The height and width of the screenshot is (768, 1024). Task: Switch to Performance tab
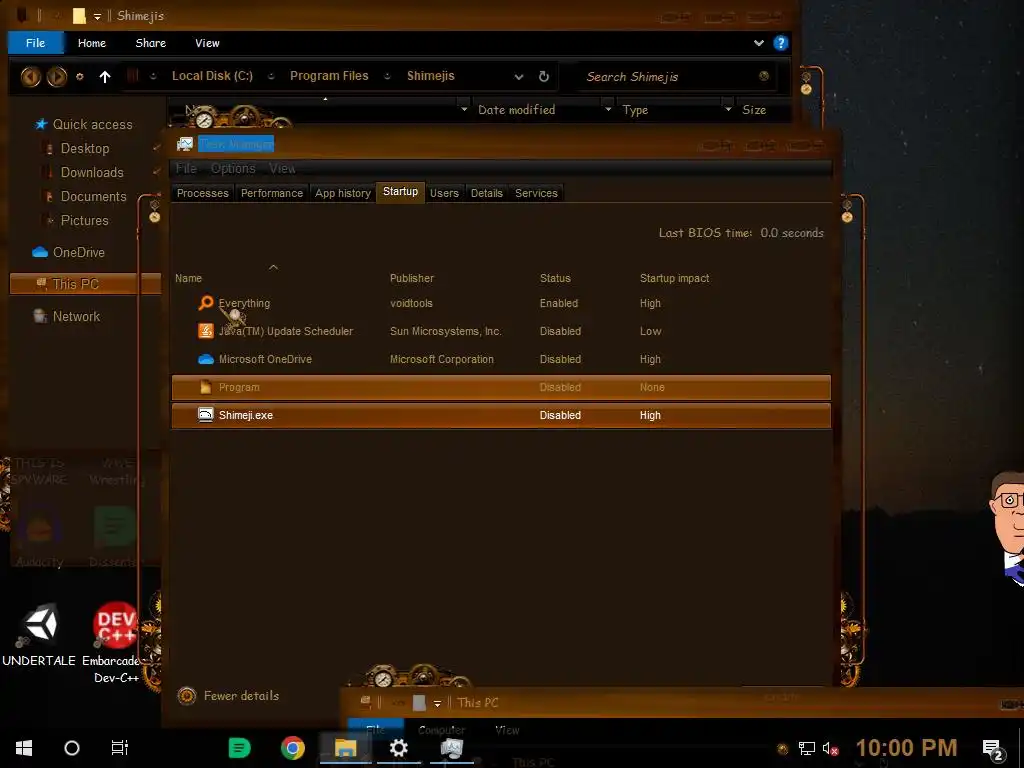[272, 193]
